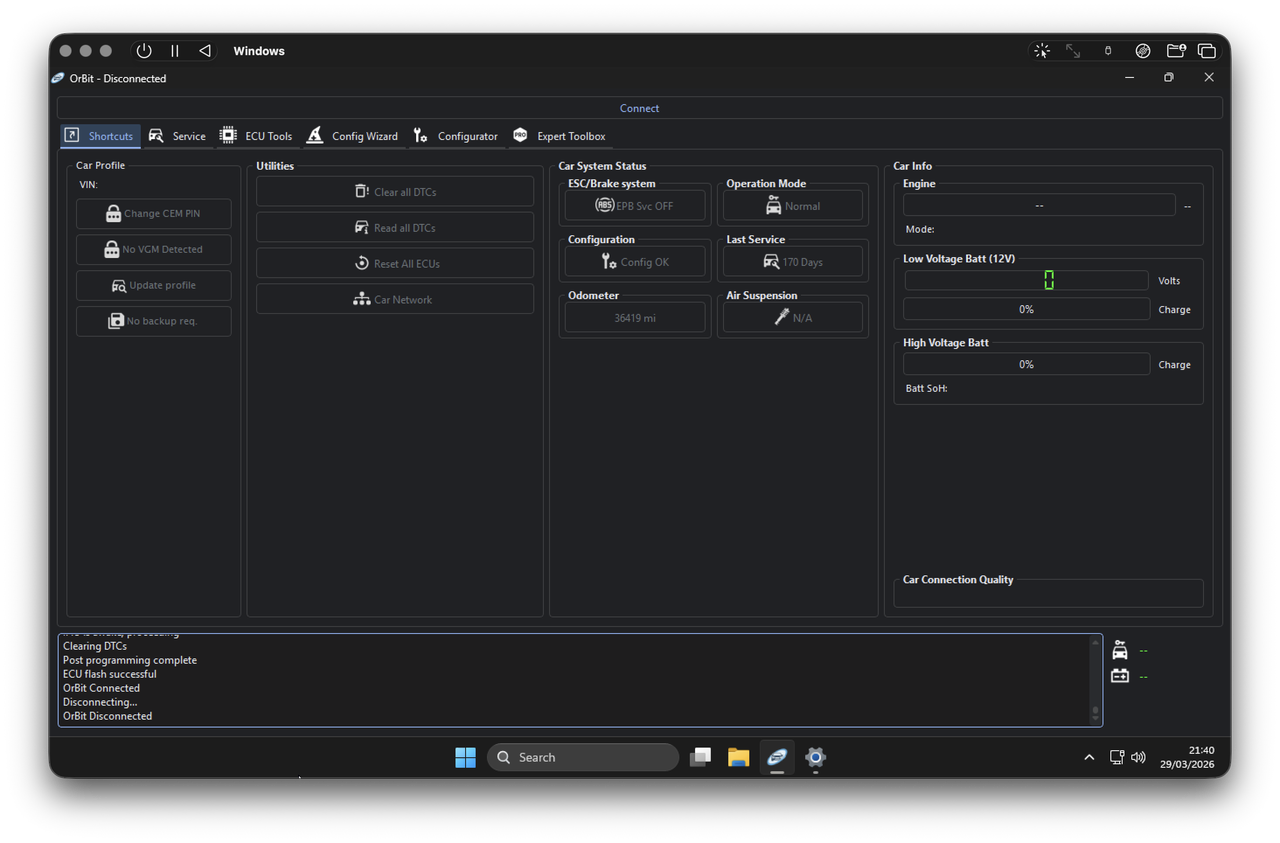Screen dimensions: 1280x843
Task: Open File Explorer from the taskbar
Action: [x=738, y=757]
